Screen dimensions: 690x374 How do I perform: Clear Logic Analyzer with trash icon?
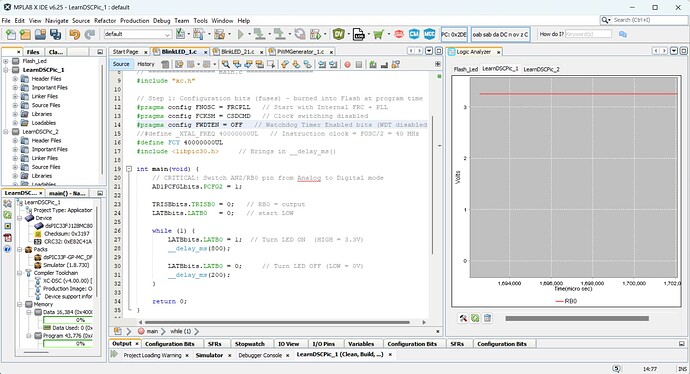(487, 318)
